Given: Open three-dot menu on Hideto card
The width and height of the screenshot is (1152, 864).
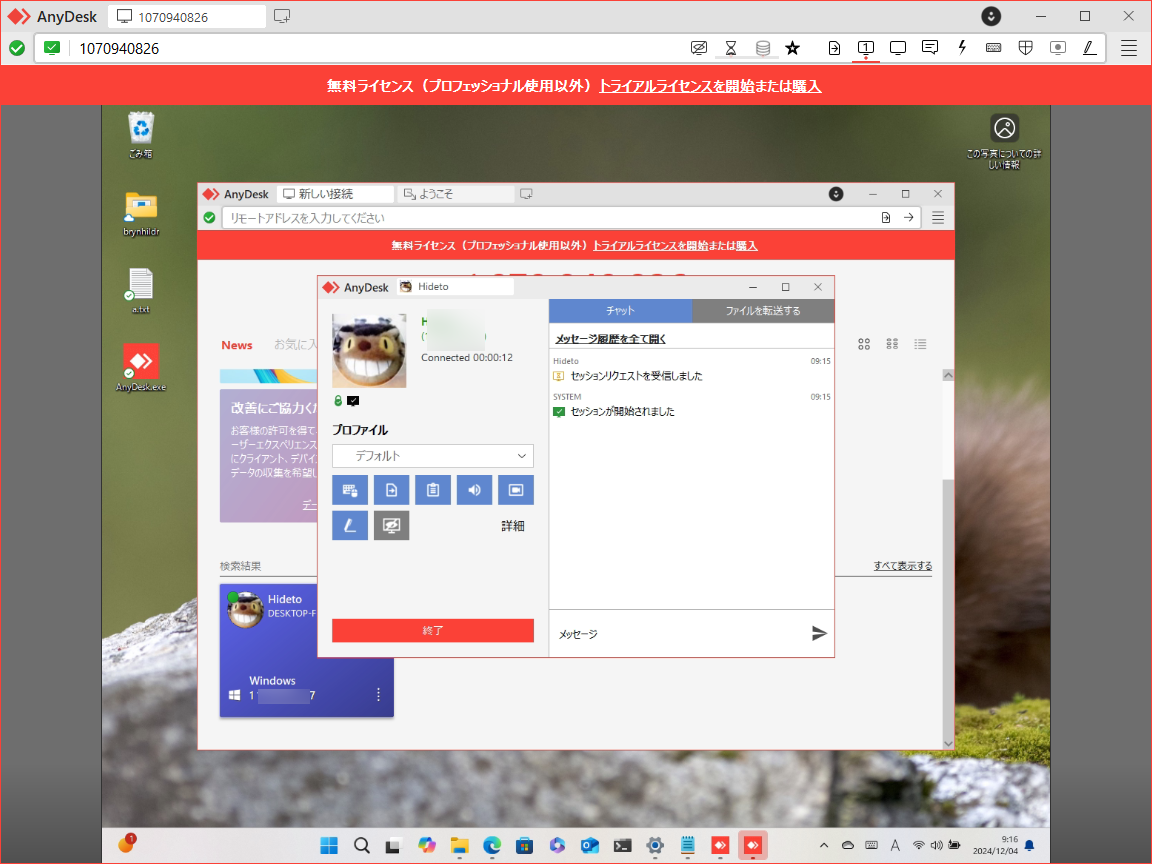Looking at the screenshot, I should pyautogui.click(x=378, y=694).
